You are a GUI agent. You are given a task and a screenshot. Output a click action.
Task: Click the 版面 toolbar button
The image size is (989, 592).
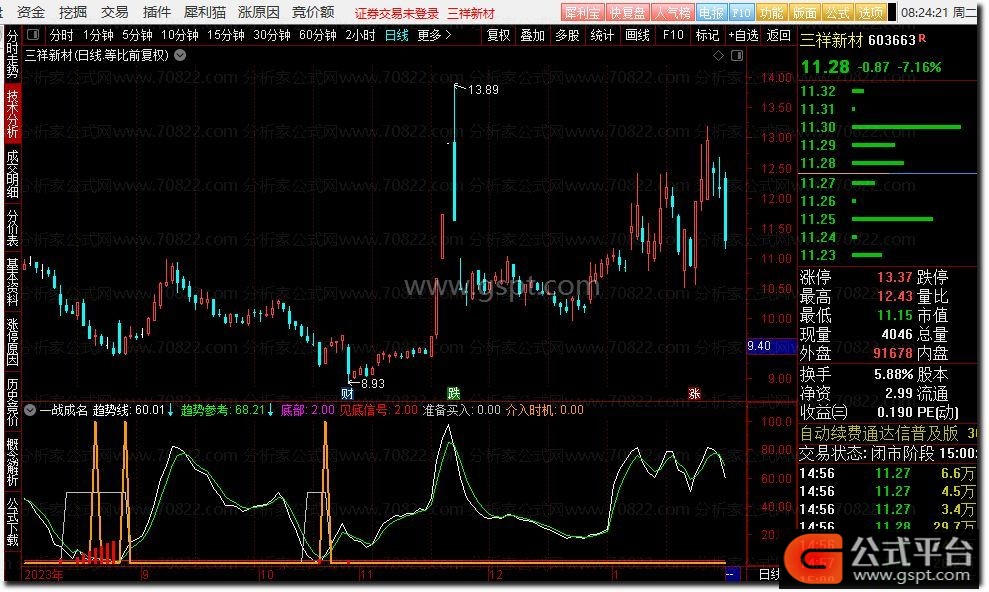(804, 13)
